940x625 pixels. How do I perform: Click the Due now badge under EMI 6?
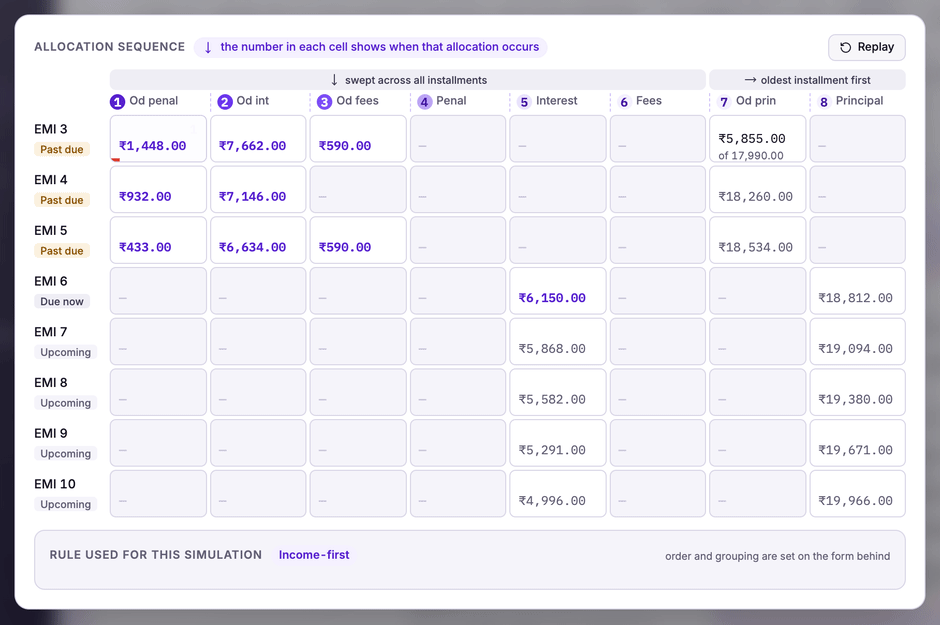click(62, 301)
